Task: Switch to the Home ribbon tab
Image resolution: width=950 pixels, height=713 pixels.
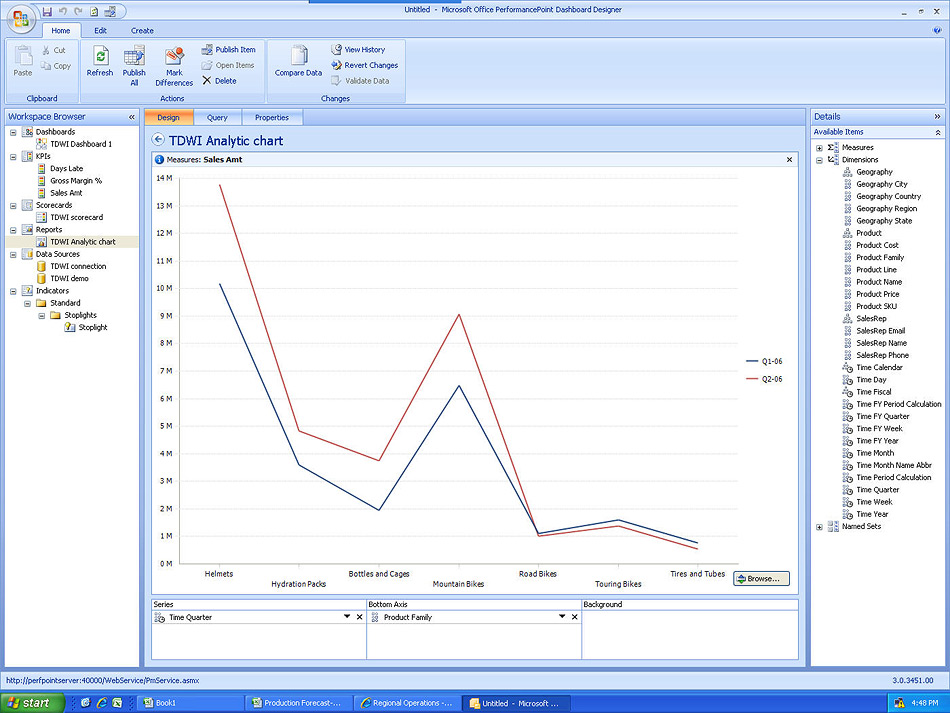Action: [x=61, y=30]
